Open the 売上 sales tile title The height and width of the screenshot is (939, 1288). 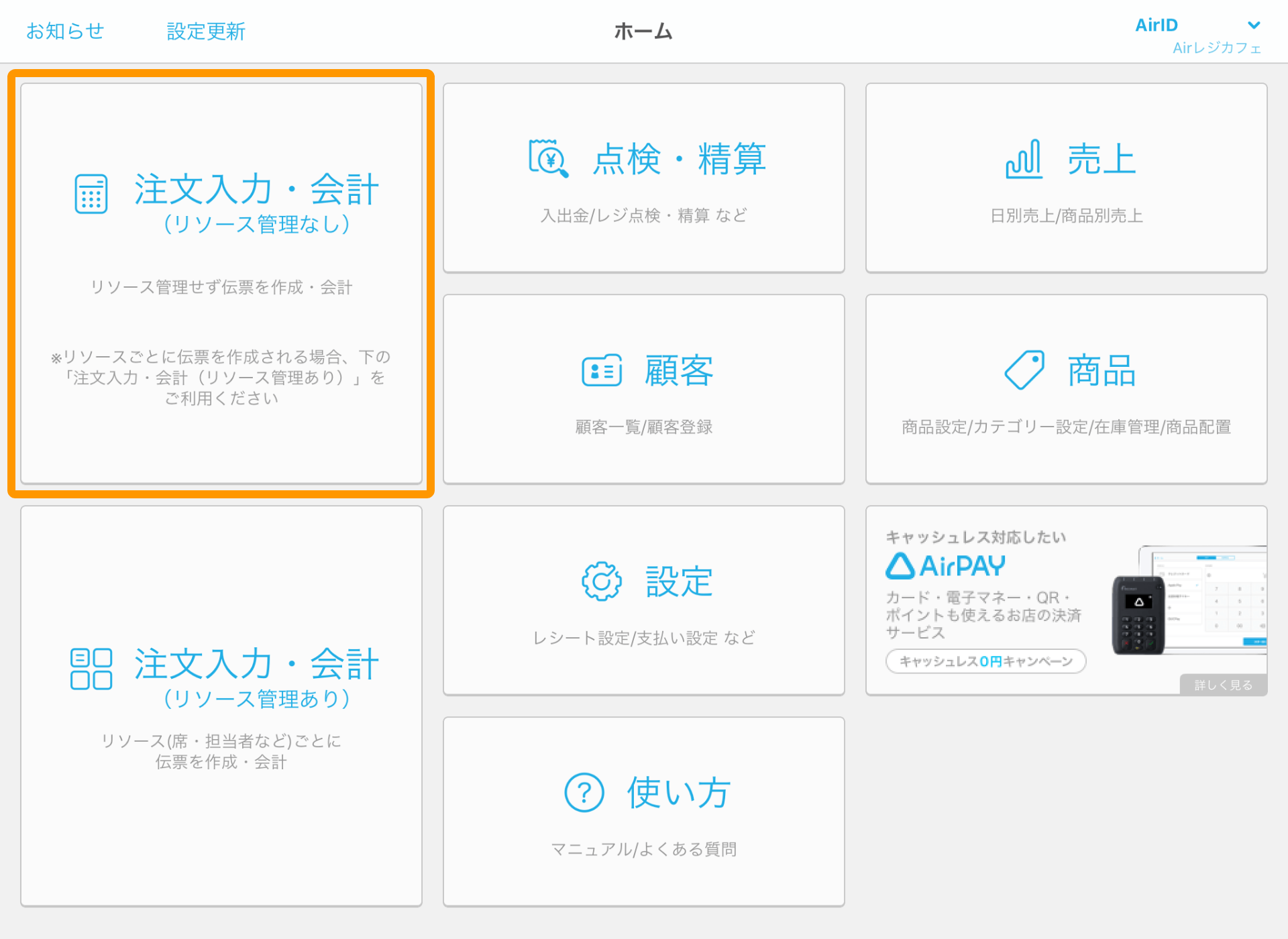[1102, 159]
